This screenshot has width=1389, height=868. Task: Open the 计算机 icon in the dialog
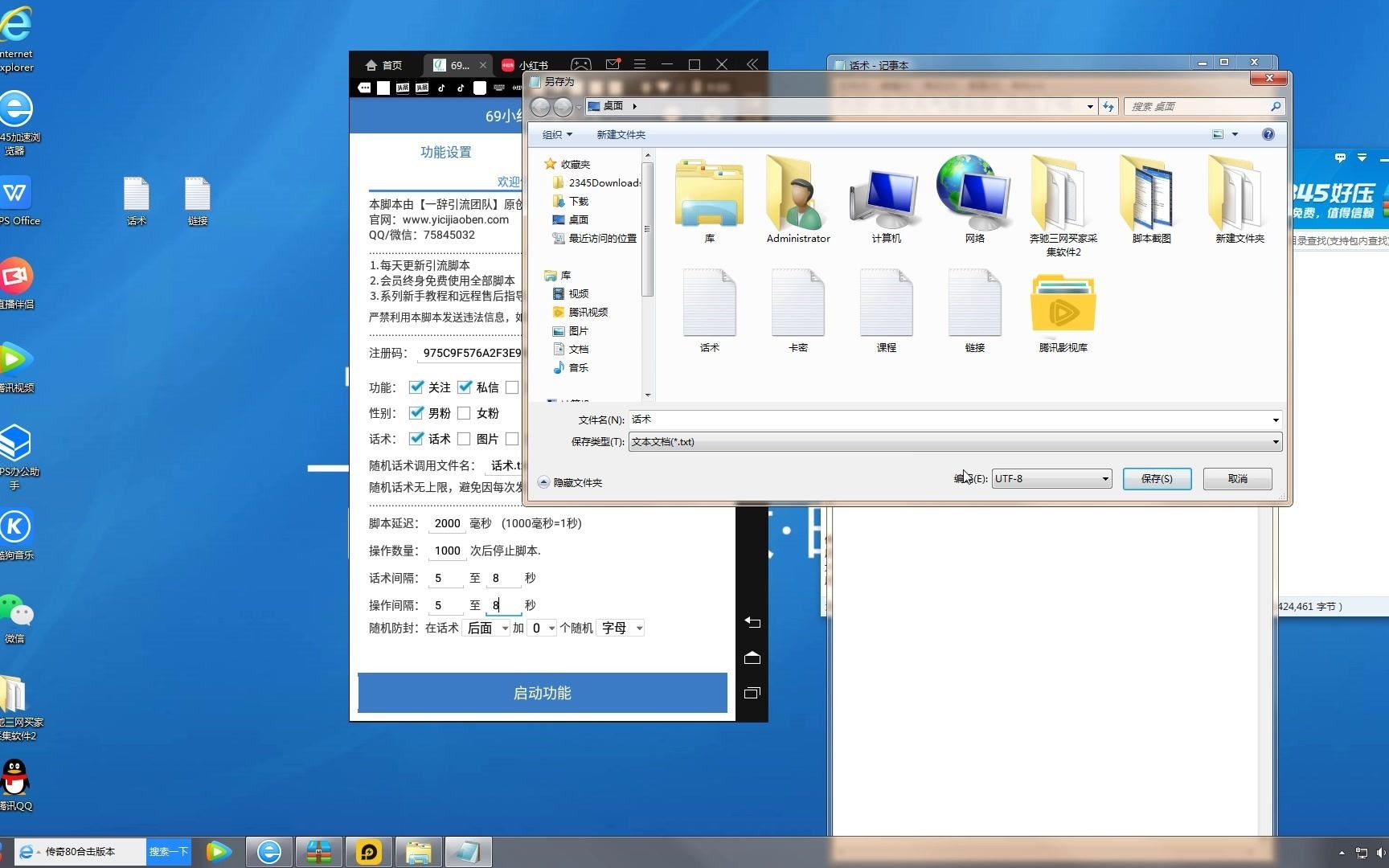point(887,199)
